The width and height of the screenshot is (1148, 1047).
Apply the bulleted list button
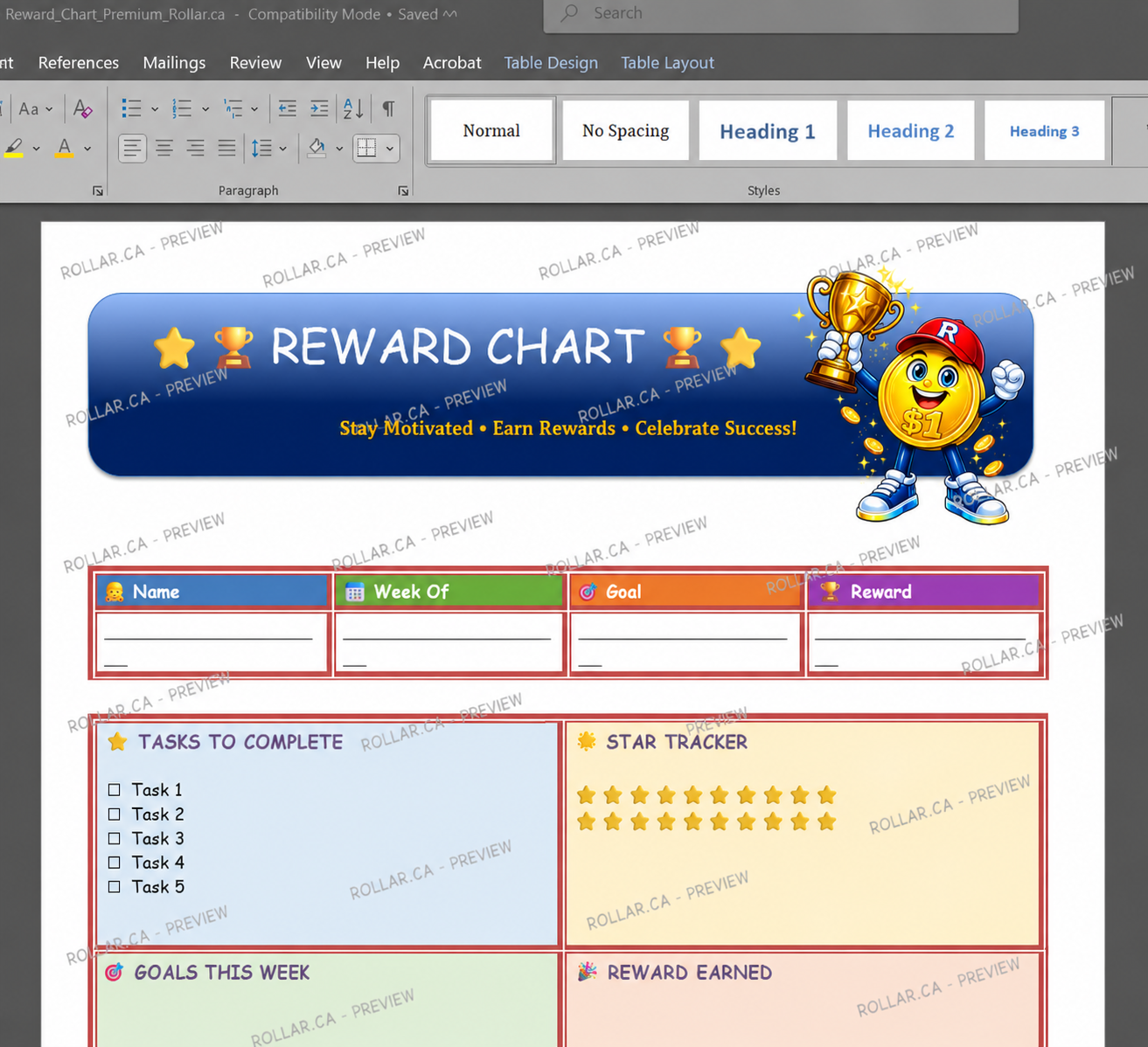coord(131,108)
